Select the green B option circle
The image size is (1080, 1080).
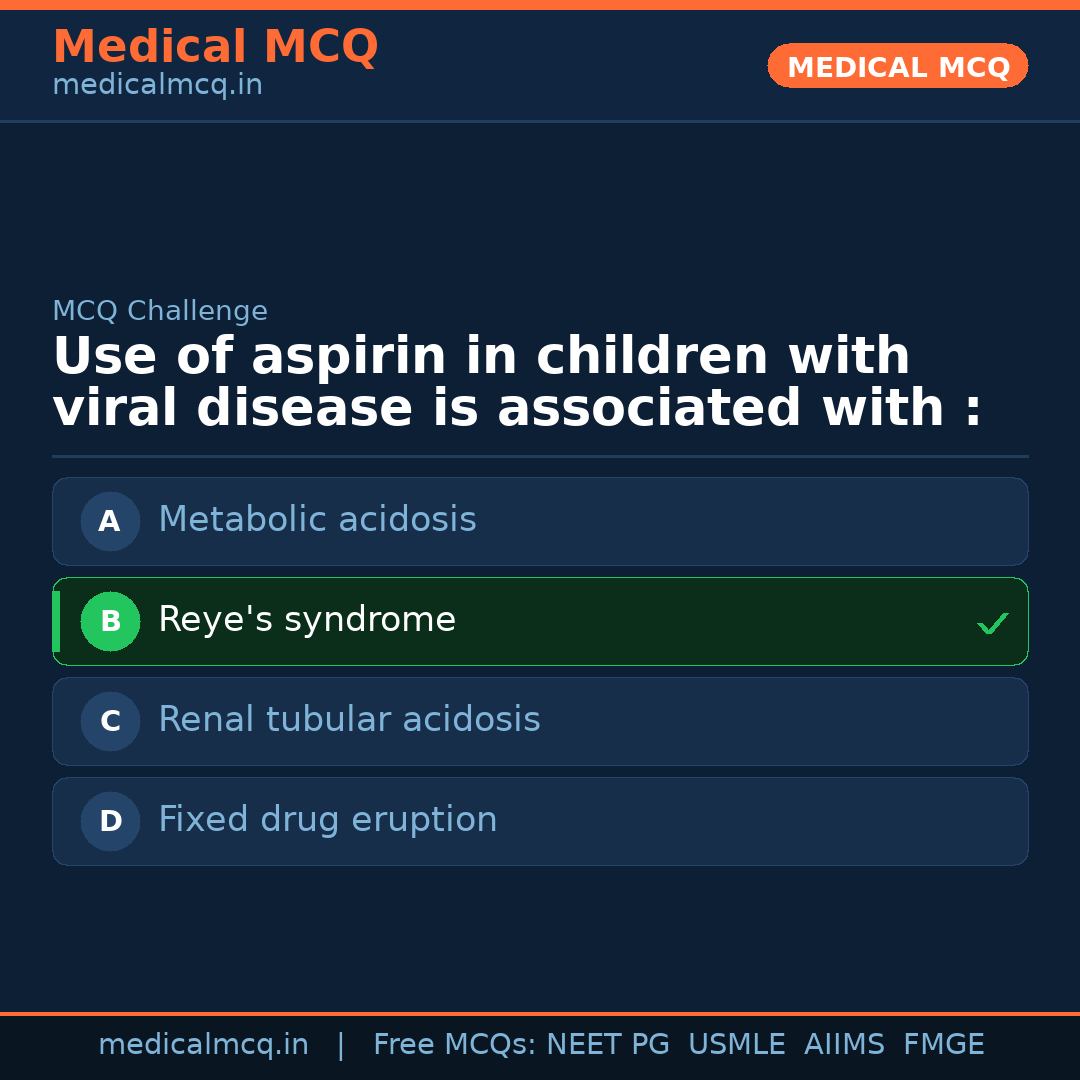(110, 621)
